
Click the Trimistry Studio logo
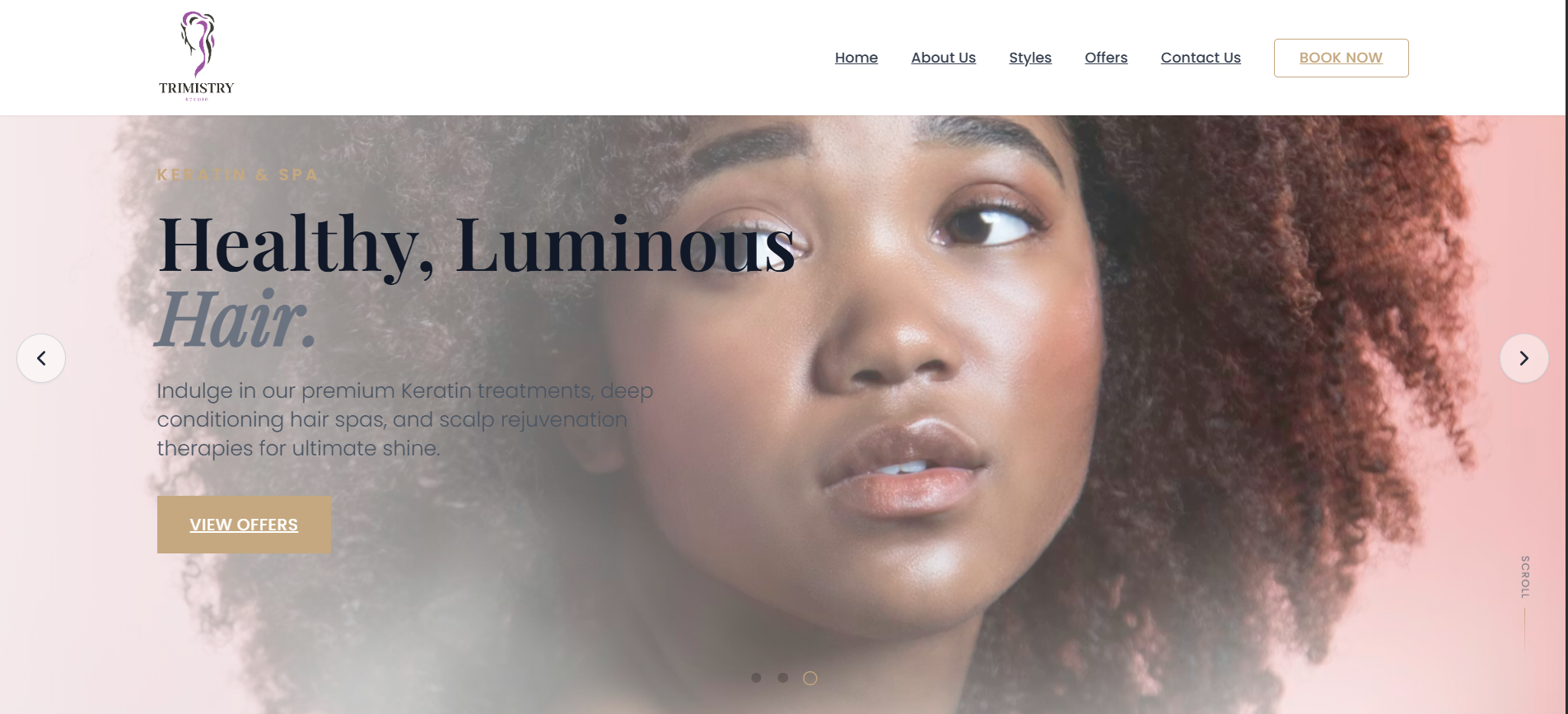[196, 57]
